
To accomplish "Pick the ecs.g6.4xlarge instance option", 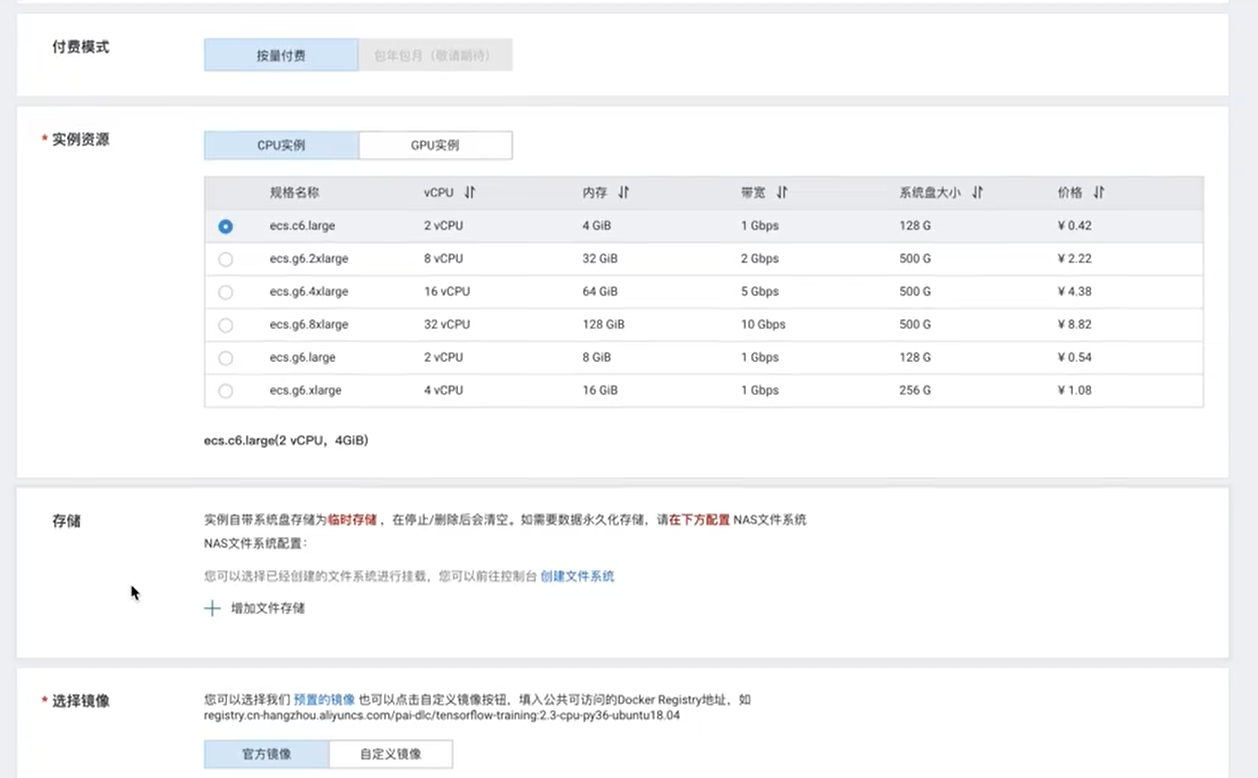I will [225, 291].
